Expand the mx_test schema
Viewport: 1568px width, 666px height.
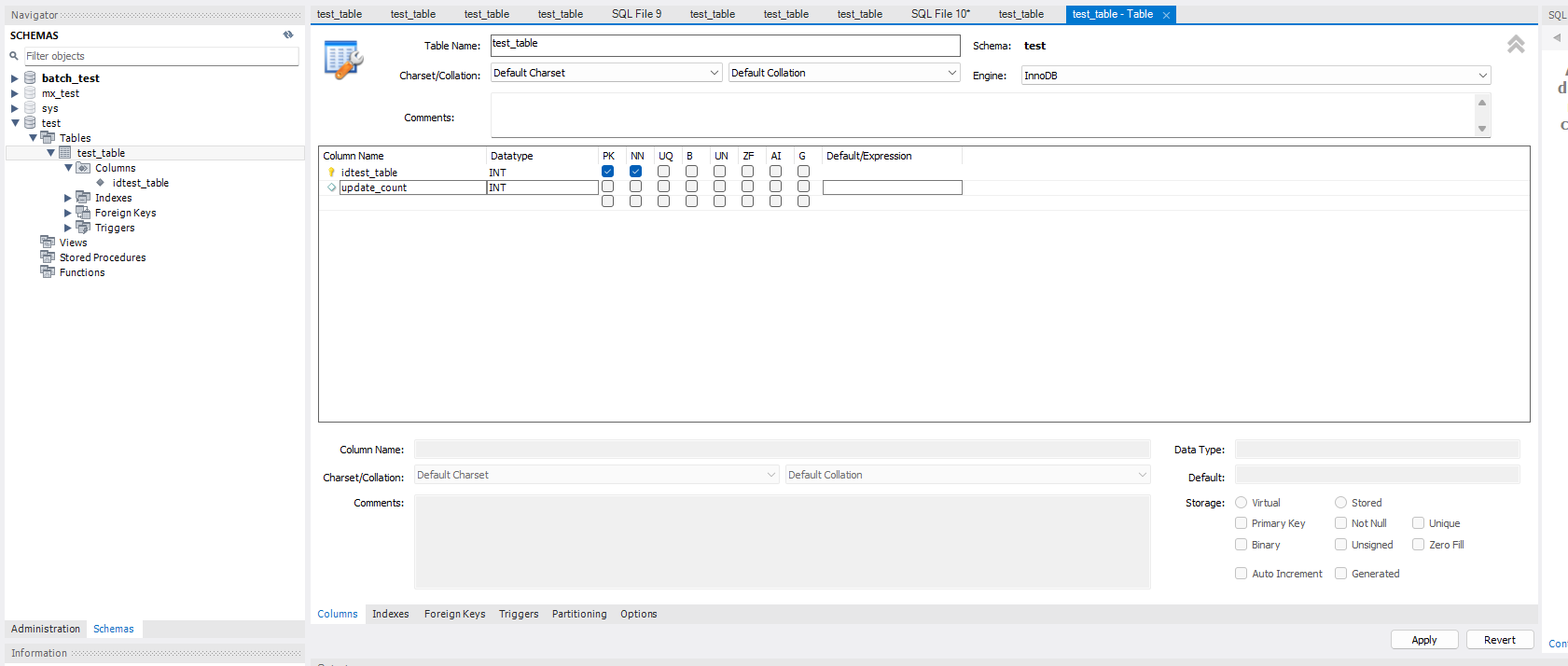[x=15, y=93]
